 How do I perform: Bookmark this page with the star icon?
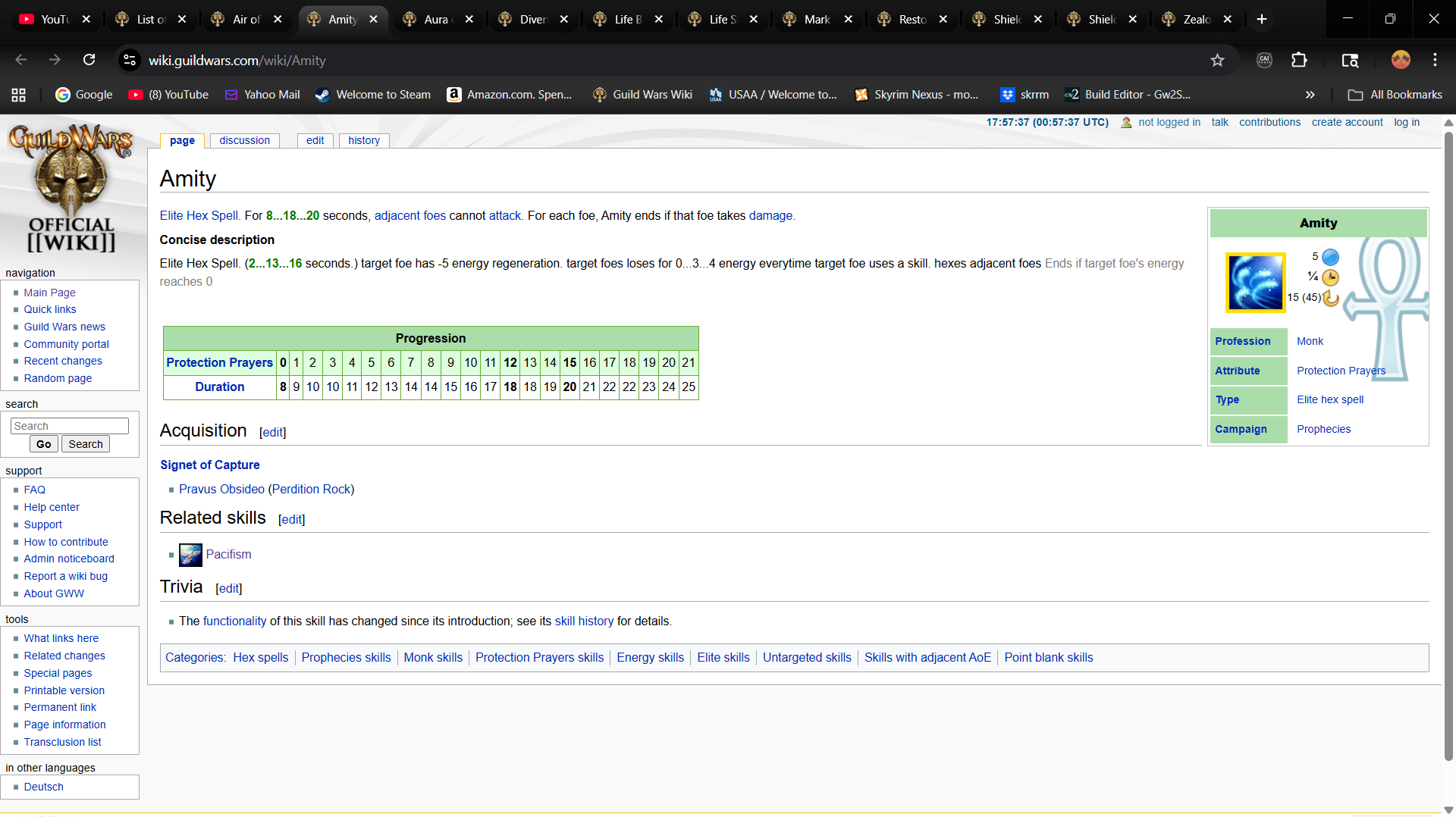click(x=1217, y=60)
